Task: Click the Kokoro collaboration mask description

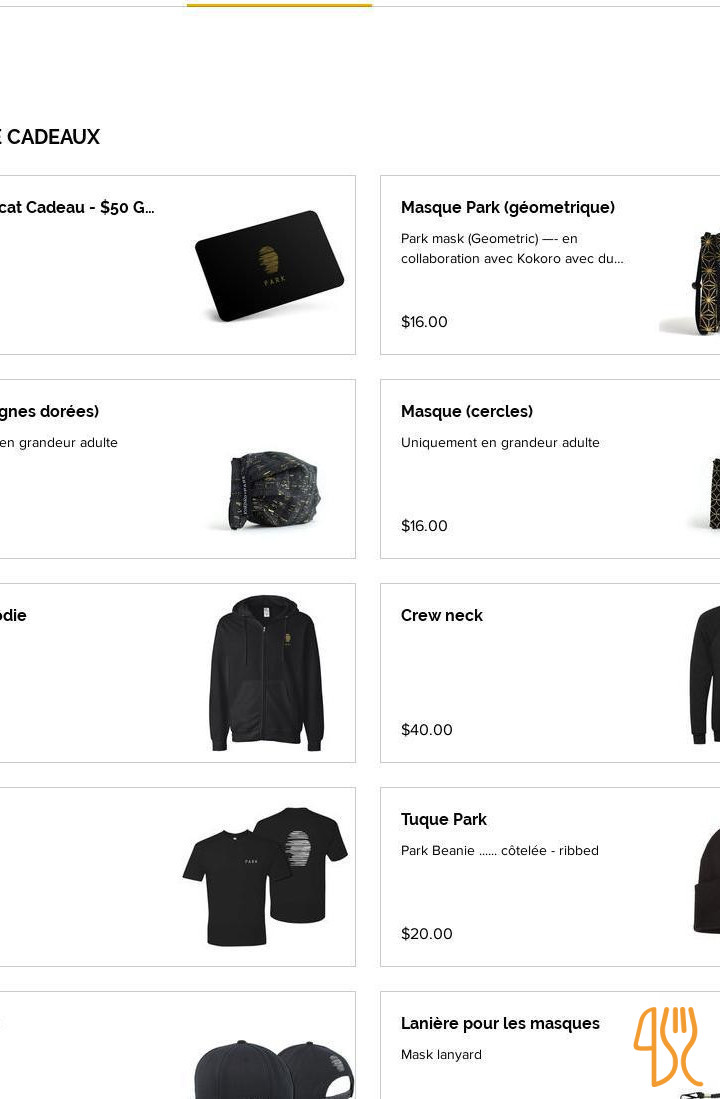Action: [x=511, y=249]
